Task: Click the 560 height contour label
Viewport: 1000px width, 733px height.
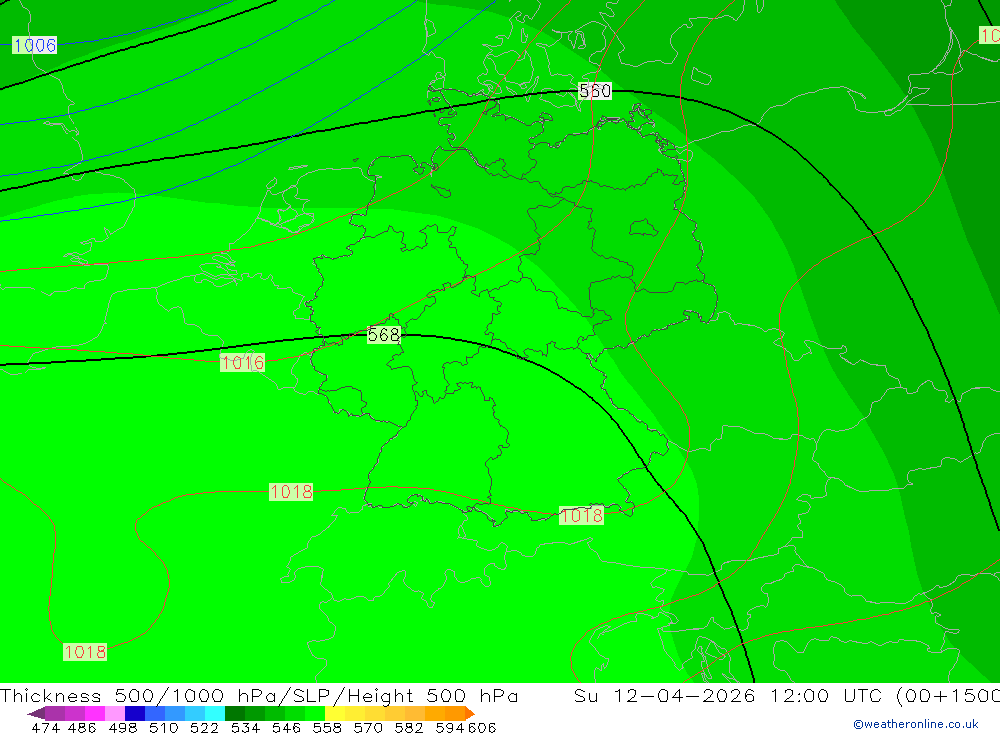Action: tap(594, 91)
